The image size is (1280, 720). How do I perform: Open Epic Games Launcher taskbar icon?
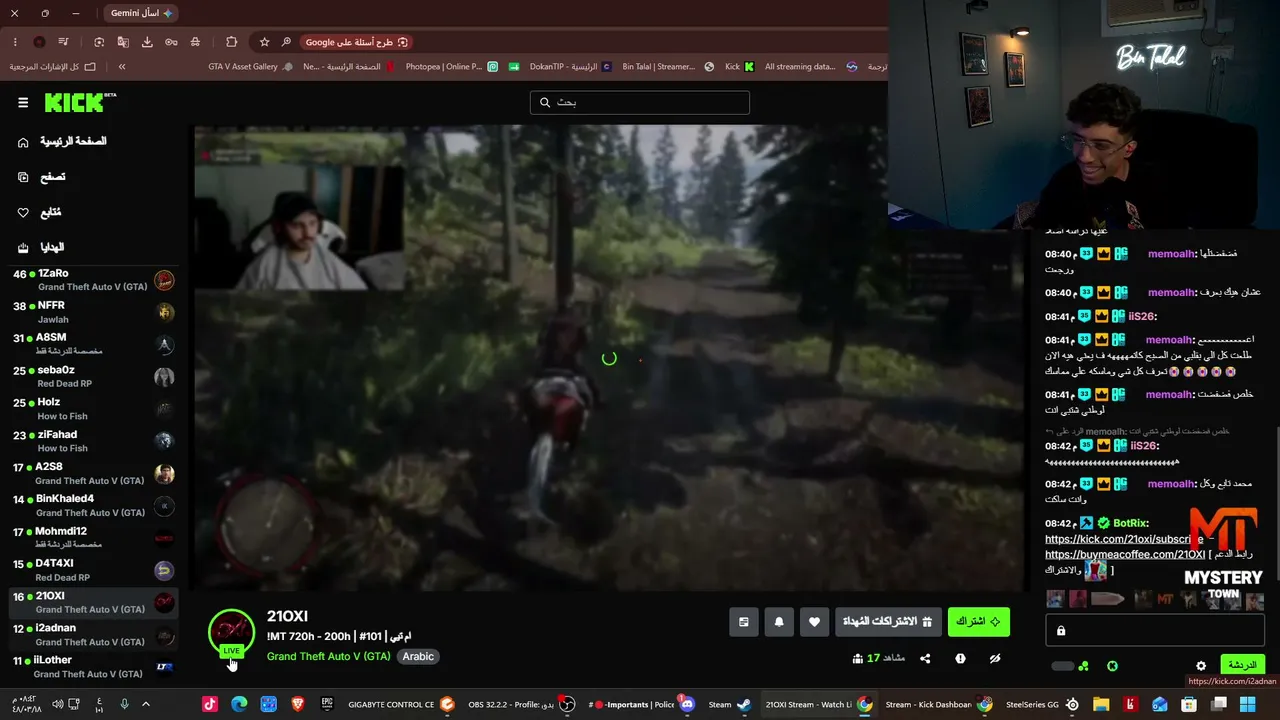click(x=327, y=704)
